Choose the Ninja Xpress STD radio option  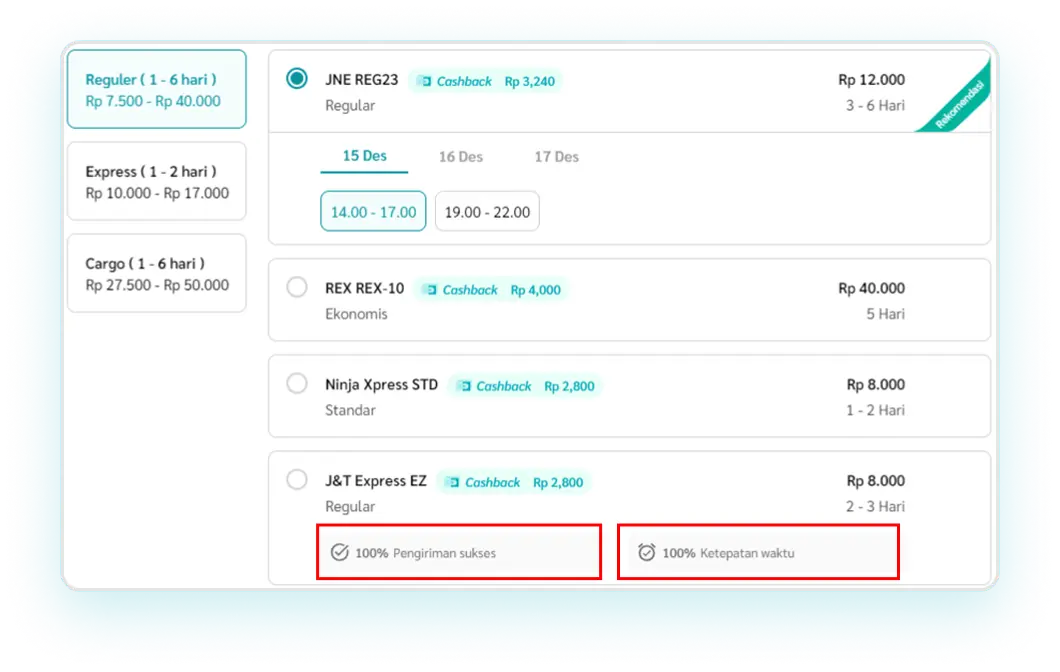tap(297, 384)
